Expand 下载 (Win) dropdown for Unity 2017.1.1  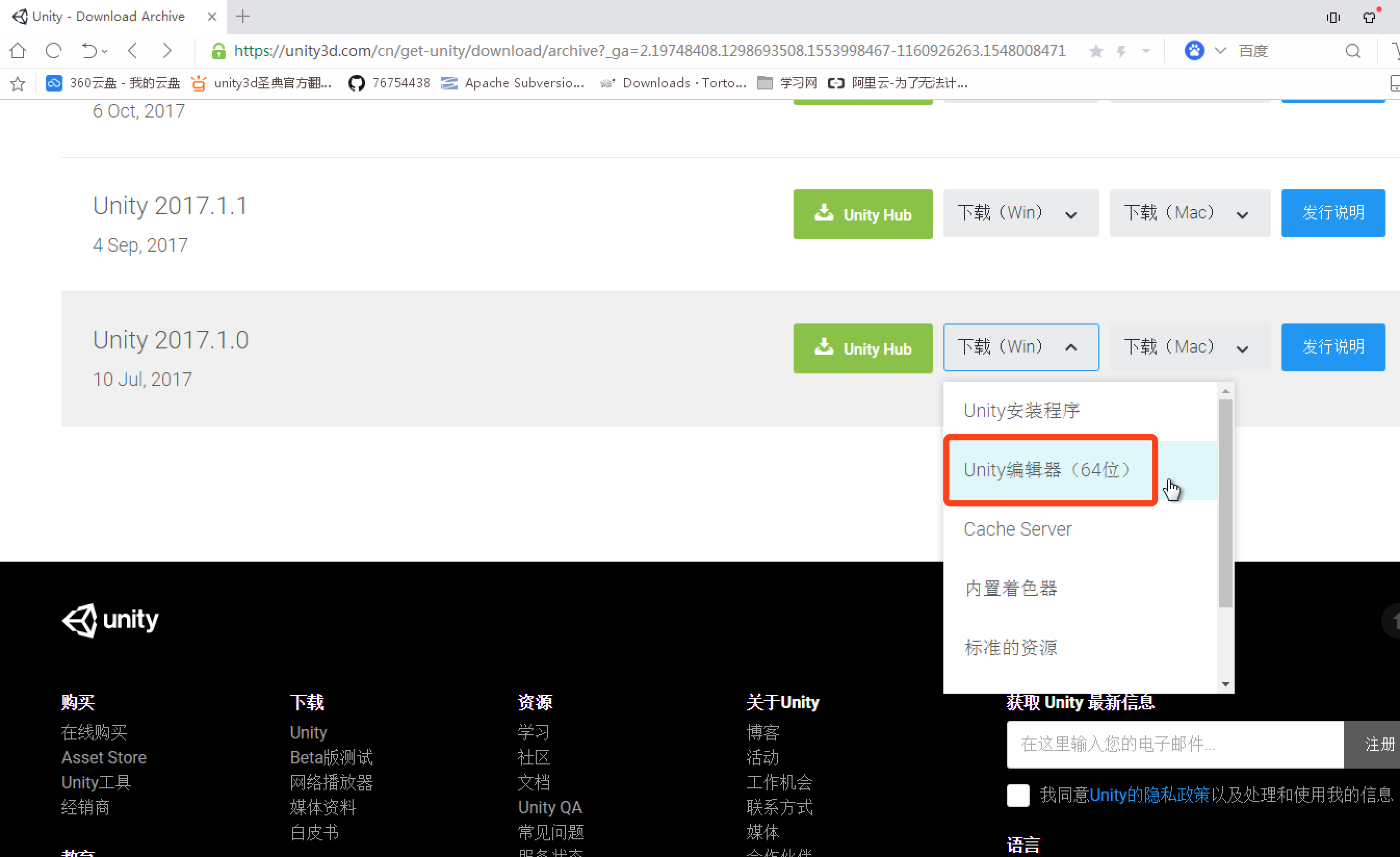[x=1020, y=213]
